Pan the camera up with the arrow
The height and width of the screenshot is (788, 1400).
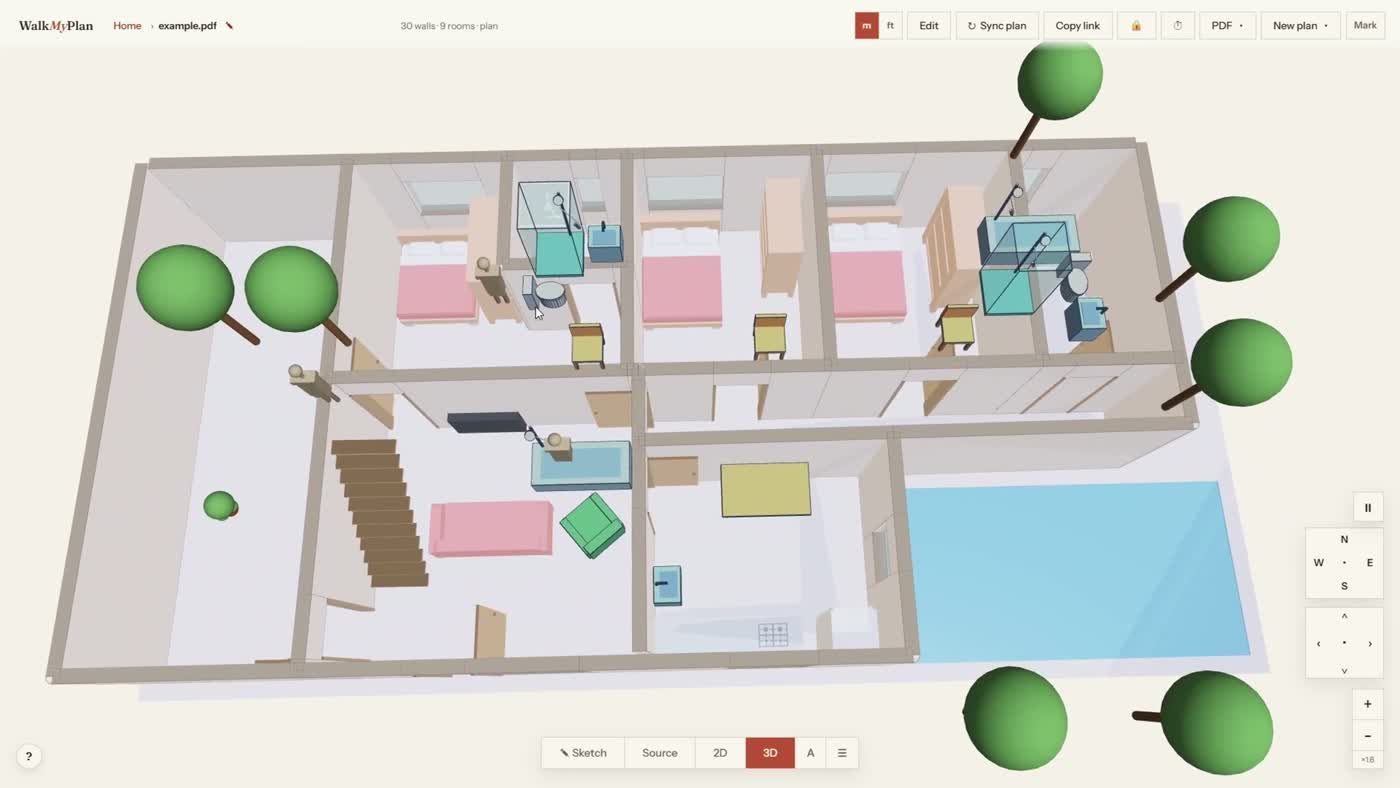click(1344, 617)
